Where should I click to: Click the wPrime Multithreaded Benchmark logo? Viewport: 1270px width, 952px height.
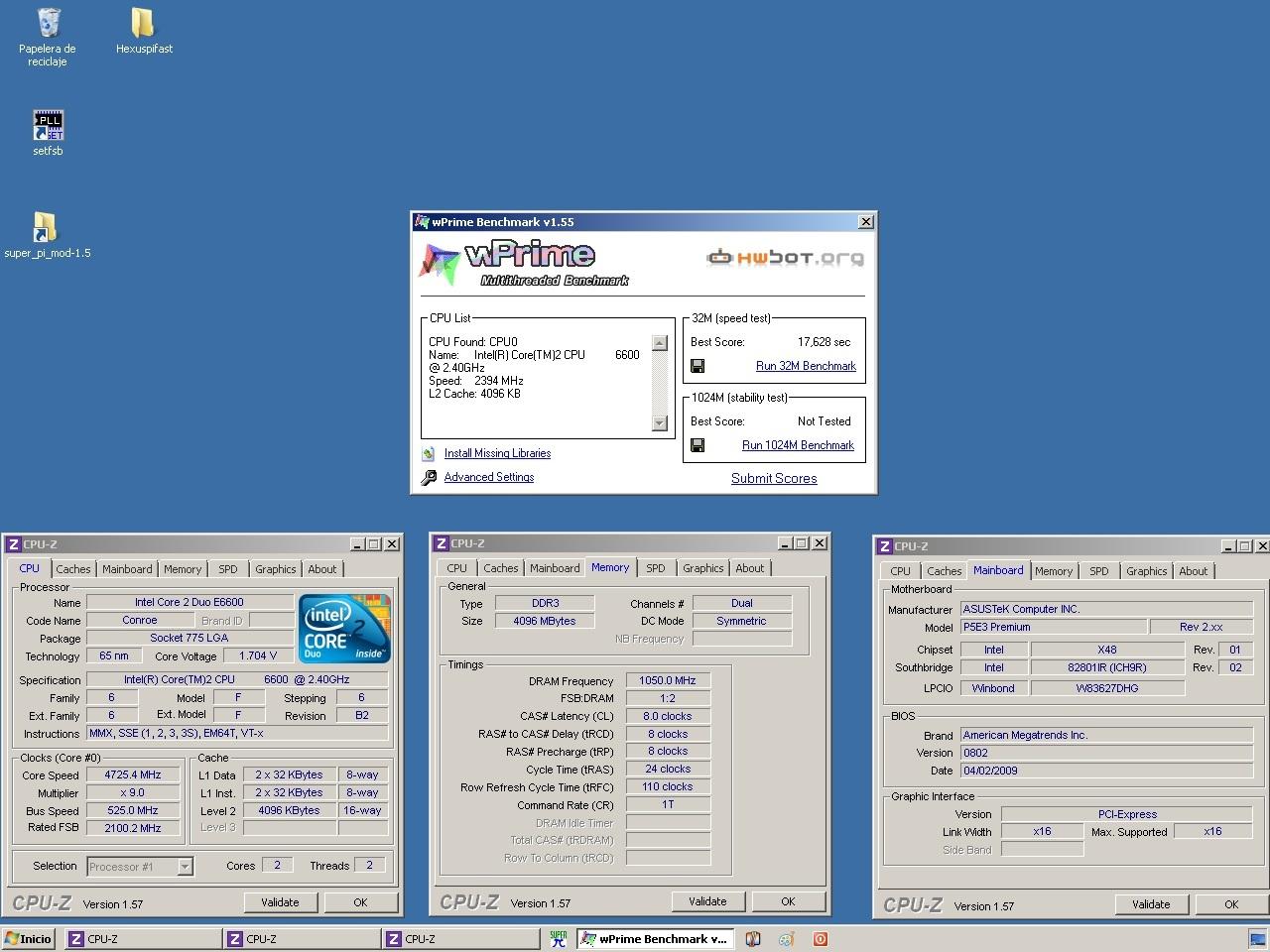click(525, 264)
